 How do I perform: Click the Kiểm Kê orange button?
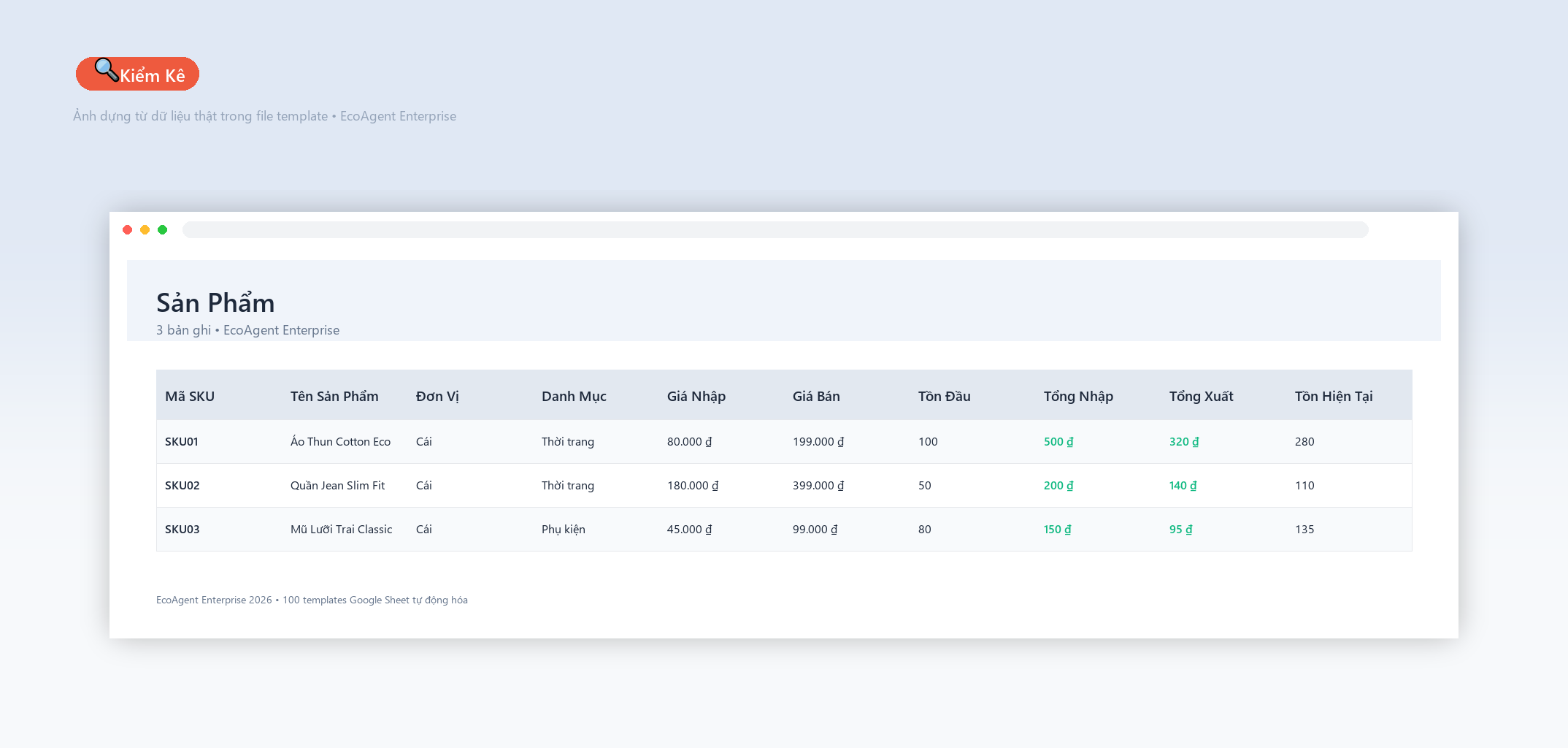(x=137, y=74)
